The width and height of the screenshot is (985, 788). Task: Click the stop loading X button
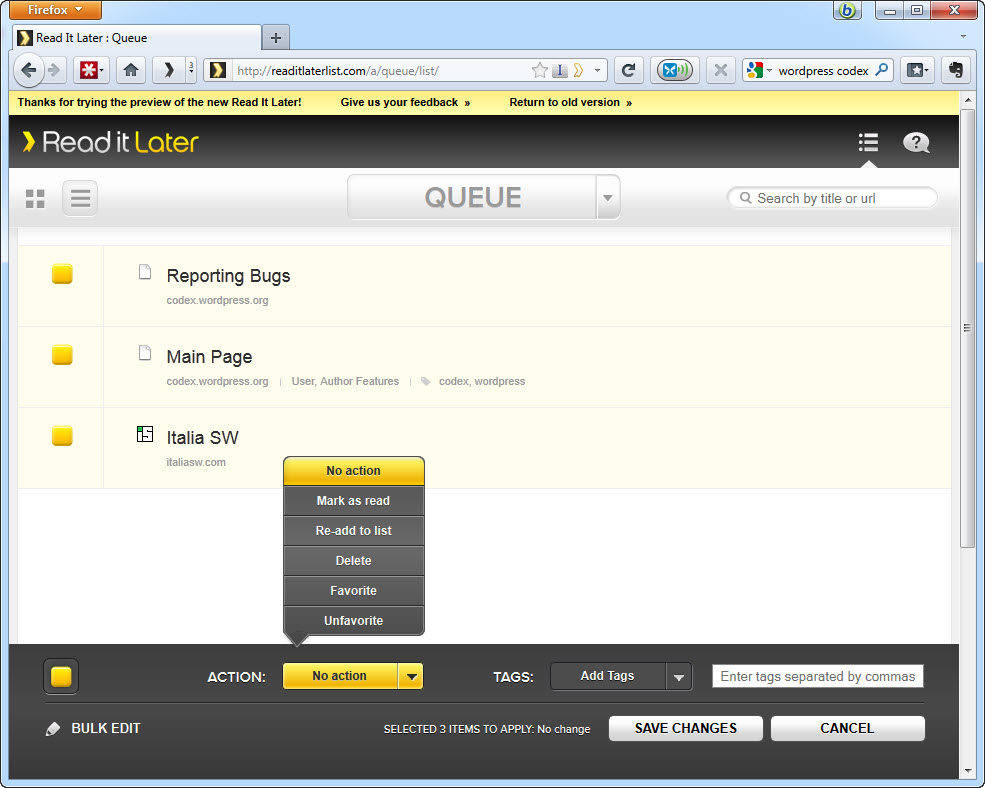[721, 70]
